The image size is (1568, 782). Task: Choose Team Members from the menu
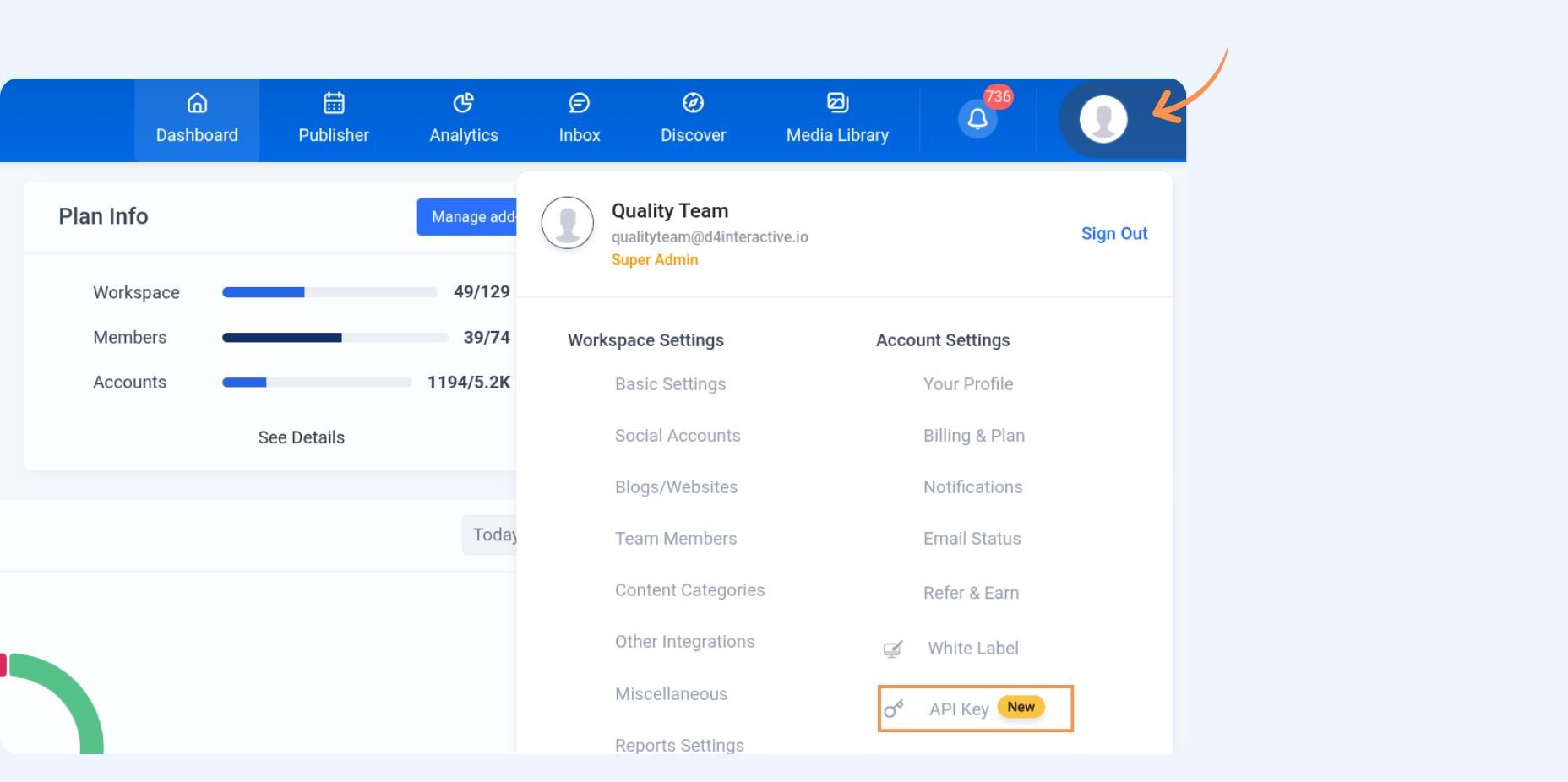coord(675,539)
